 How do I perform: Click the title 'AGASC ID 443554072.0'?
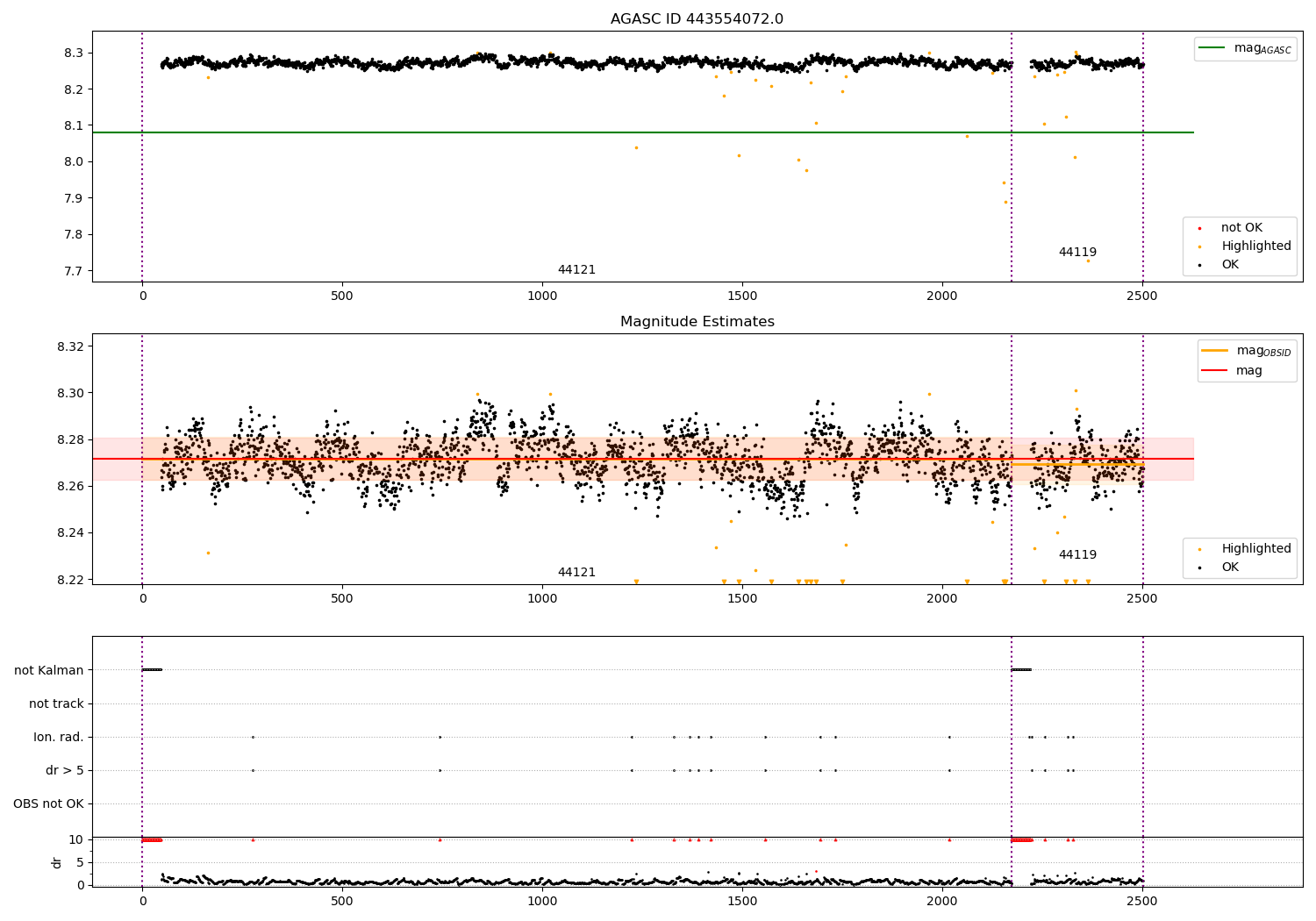697,19
